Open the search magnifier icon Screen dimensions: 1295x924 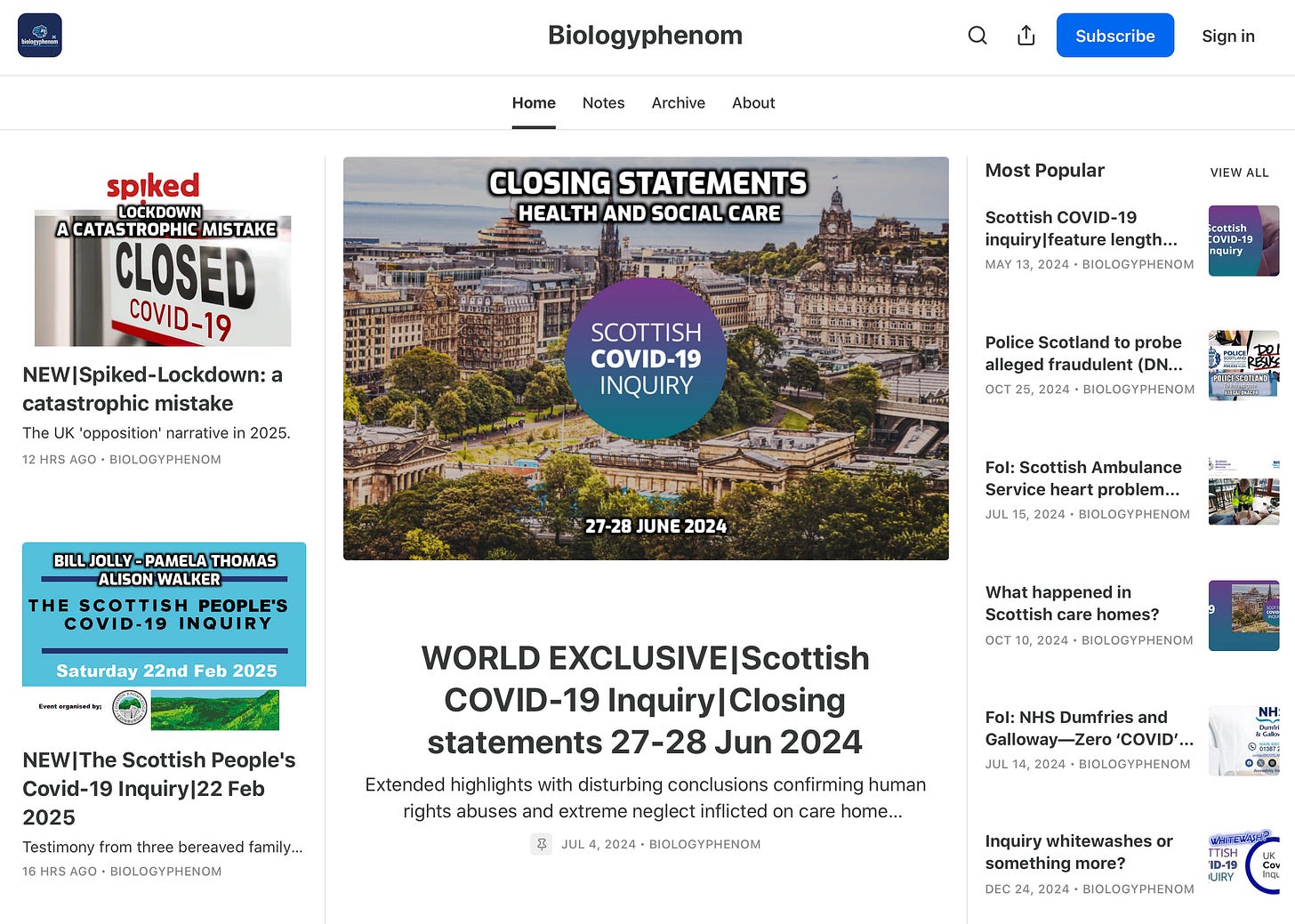[977, 36]
